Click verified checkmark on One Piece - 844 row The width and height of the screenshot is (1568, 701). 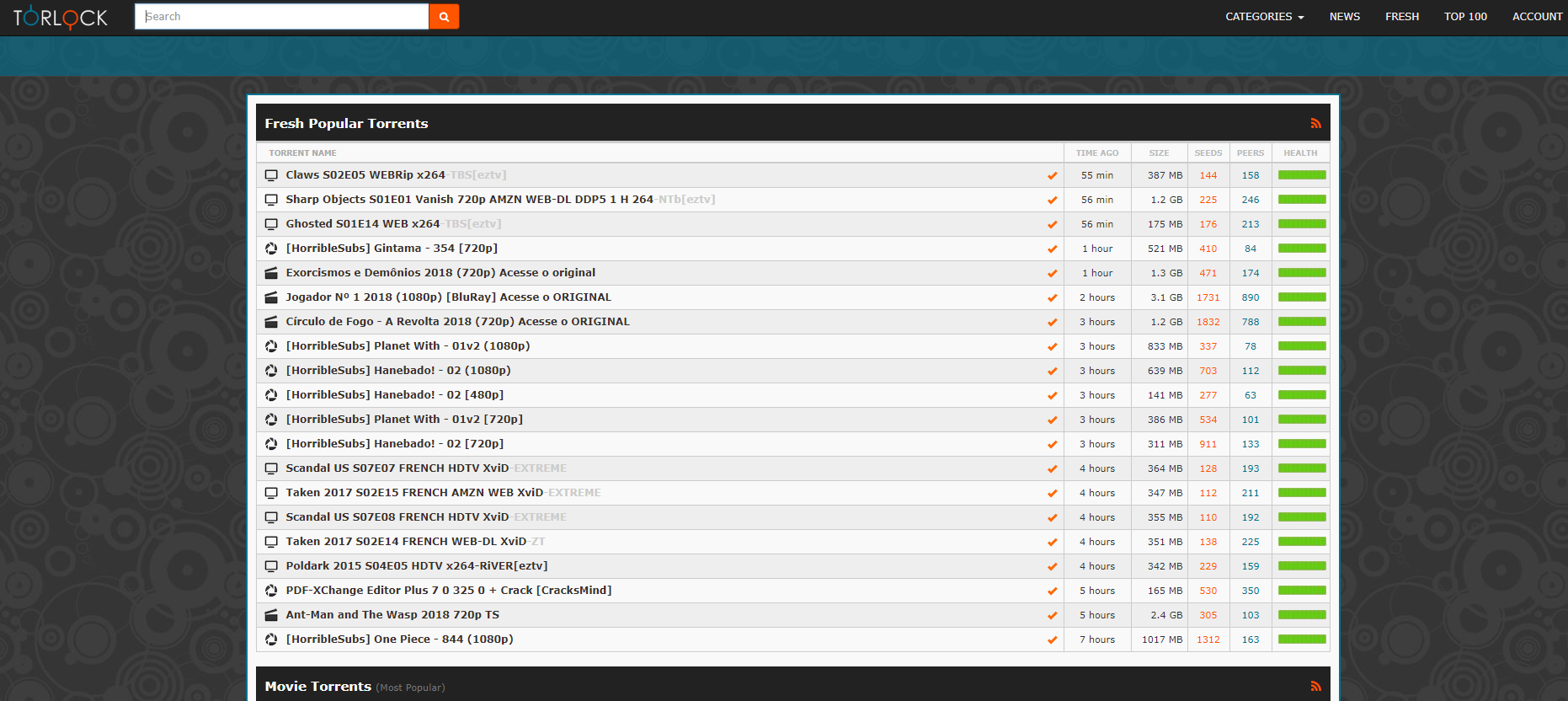pos(1052,639)
